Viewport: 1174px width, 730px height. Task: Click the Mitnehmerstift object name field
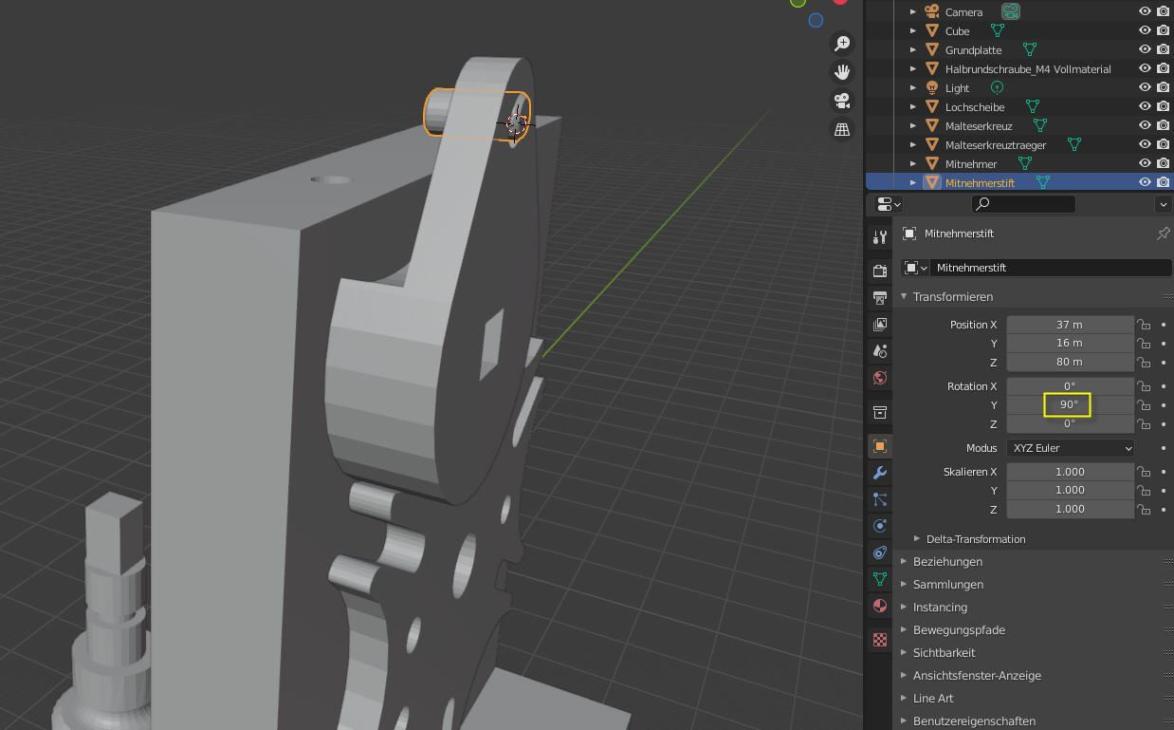[x=1050, y=267]
